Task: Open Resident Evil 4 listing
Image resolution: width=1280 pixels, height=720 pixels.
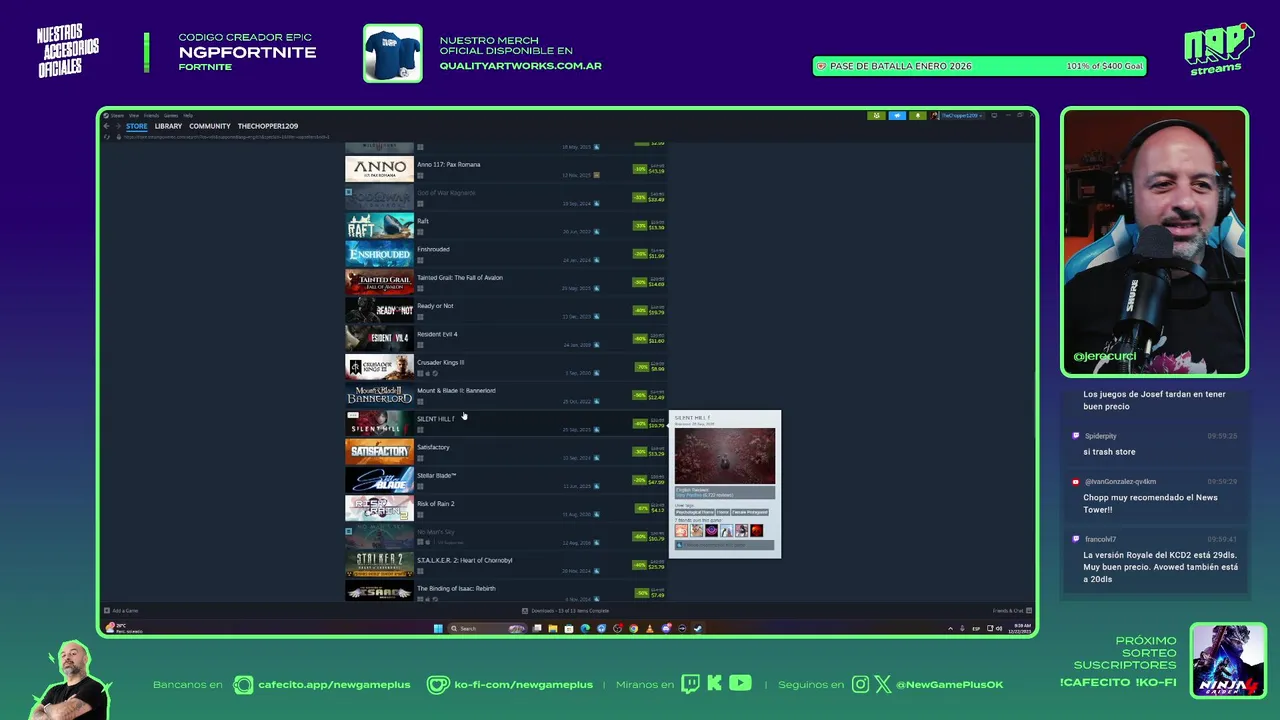Action: (505, 339)
